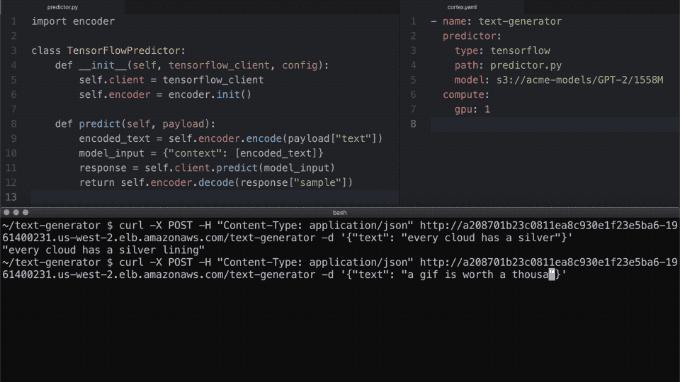This screenshot has height=382, width=681.
Task: Click the terminal line ending '"every cloud has a silver"}'
Action: pyautogui.click(x=287, y=238)
